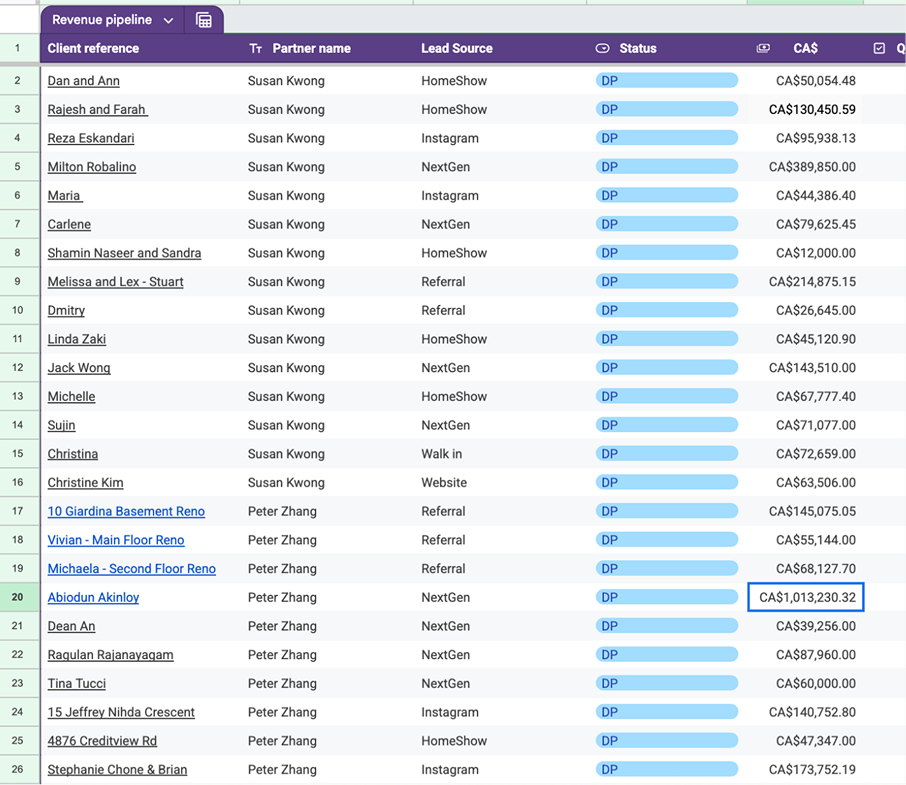This screenshot has width=906, height=785.
Task: Open the Revenue pipeline table dropdown arrow
Action: (168, 21)
